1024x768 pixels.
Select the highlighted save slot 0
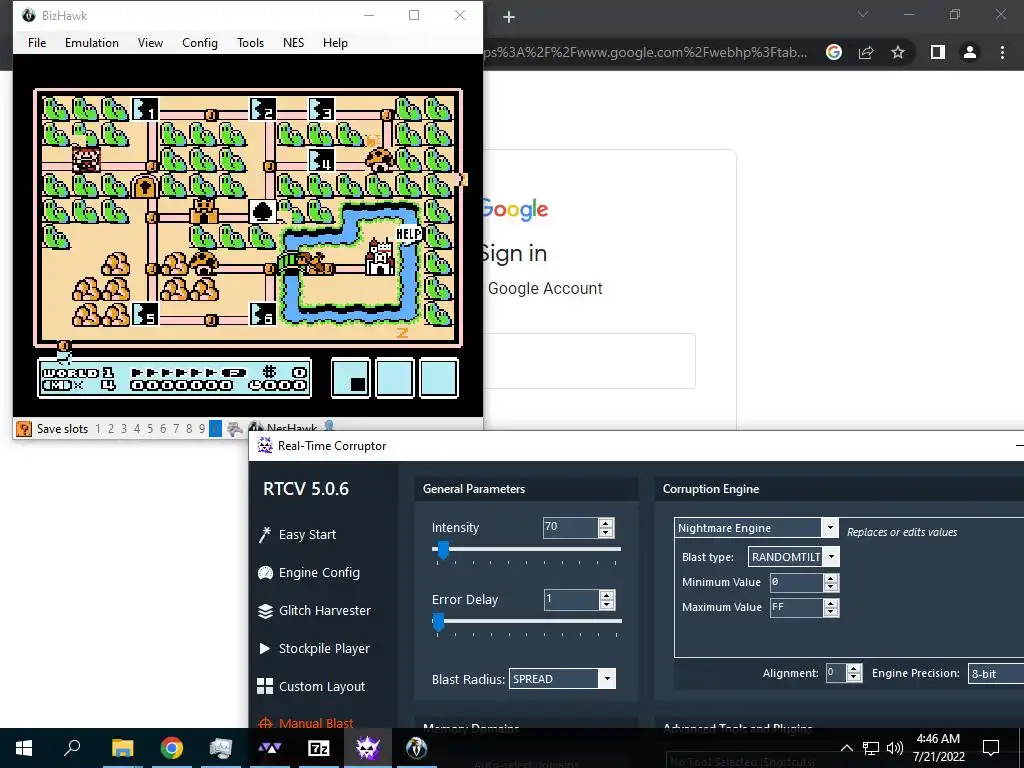[x=216, y=429]
